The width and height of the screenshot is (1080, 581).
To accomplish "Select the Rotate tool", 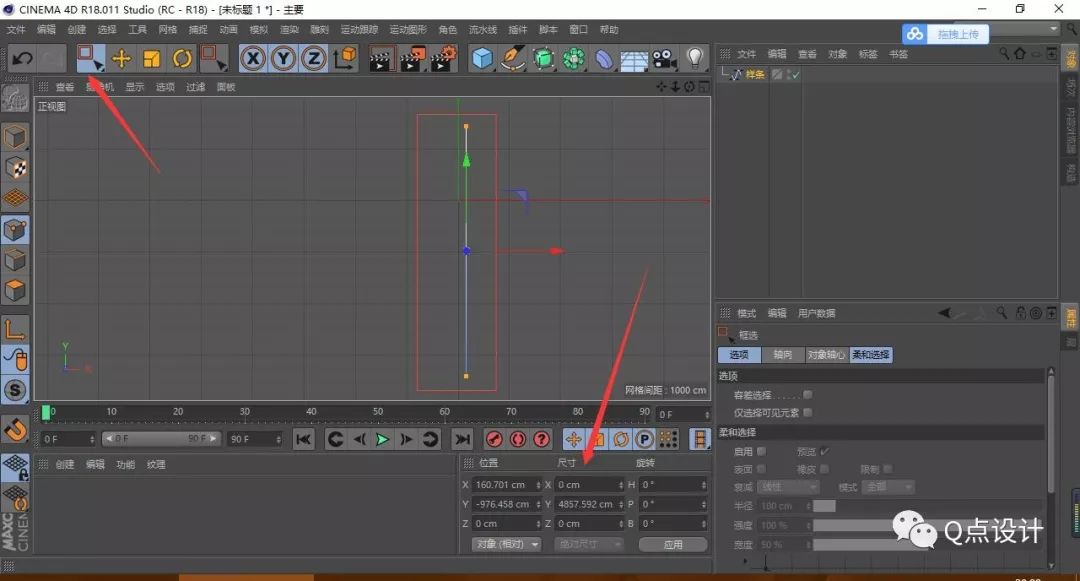I will click(182, 59).
